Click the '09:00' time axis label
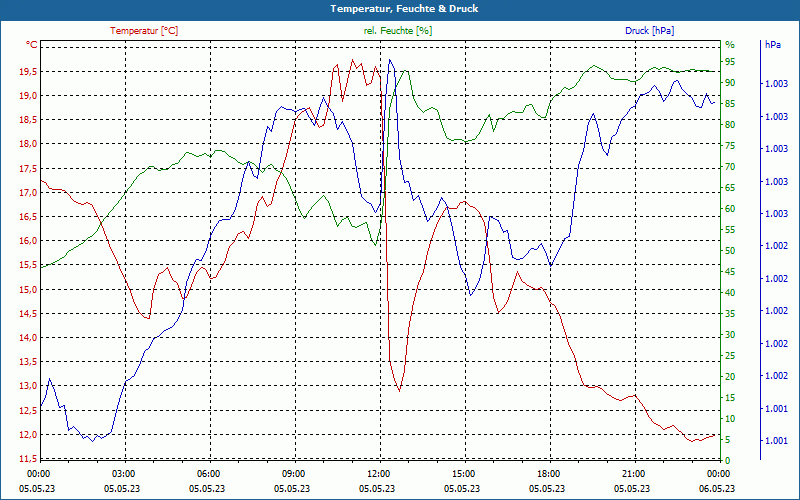This screenshot has width=800, height=500. pos(293,473)
